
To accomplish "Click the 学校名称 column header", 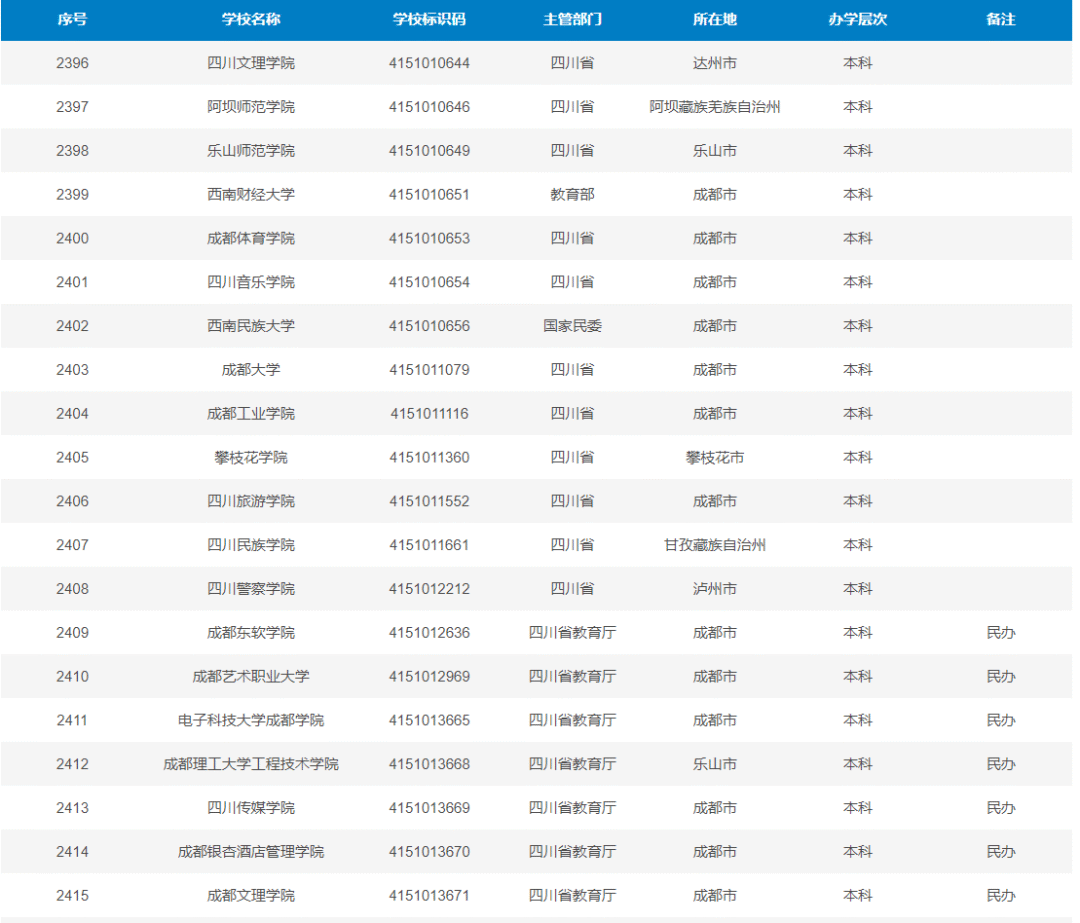I will click(251, 19).
